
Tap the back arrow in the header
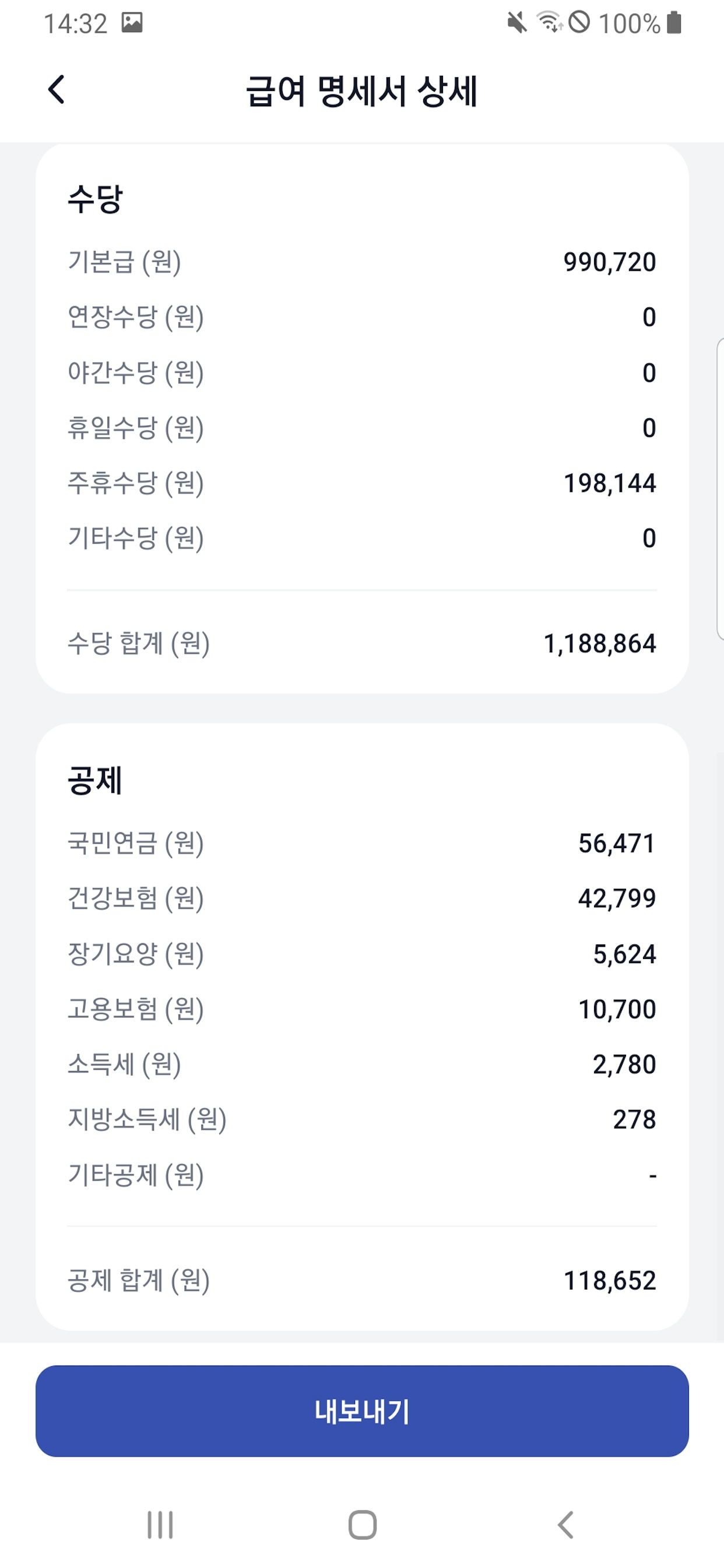pos(57,90)
